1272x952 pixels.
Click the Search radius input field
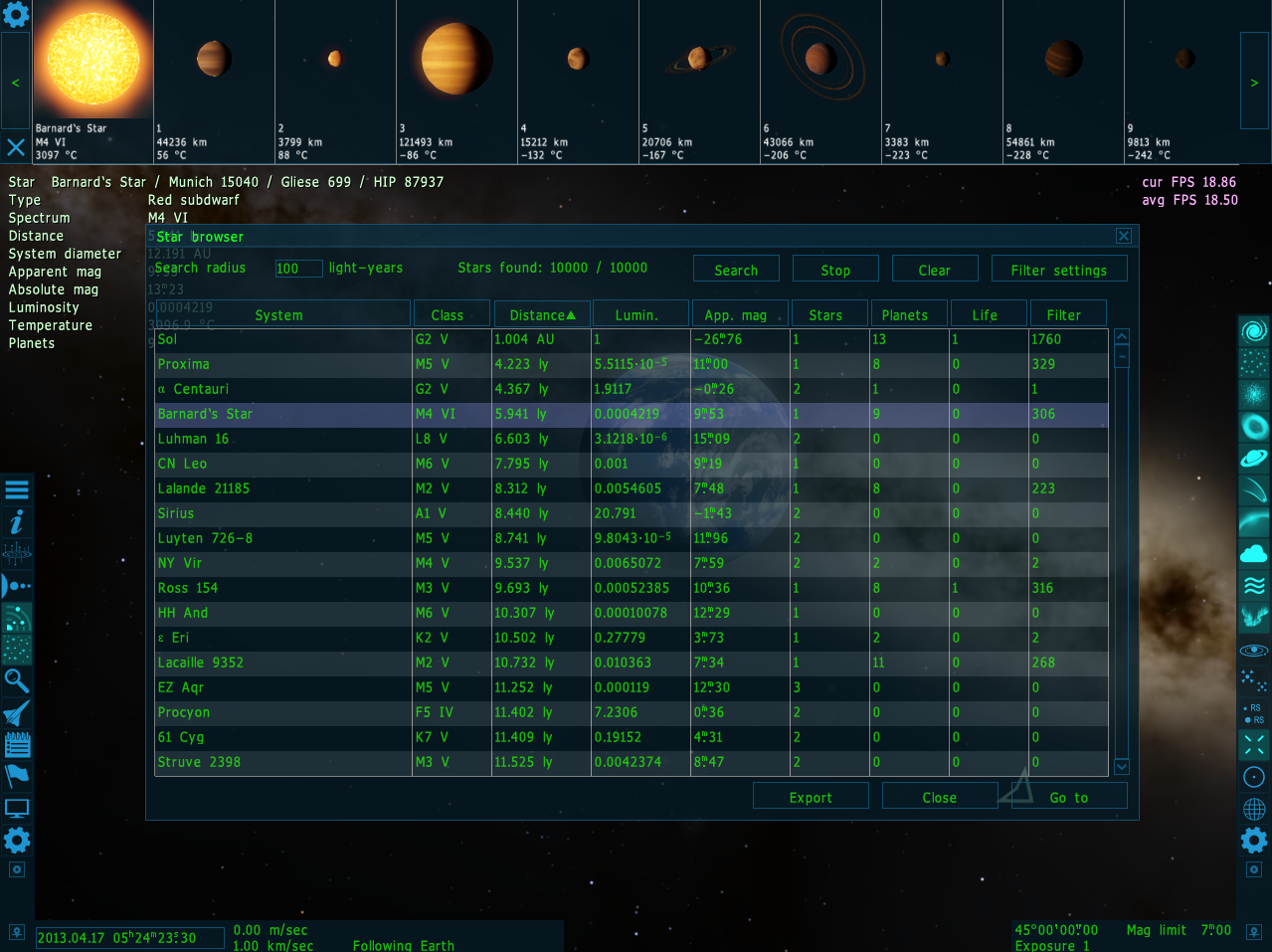(298, 269)
